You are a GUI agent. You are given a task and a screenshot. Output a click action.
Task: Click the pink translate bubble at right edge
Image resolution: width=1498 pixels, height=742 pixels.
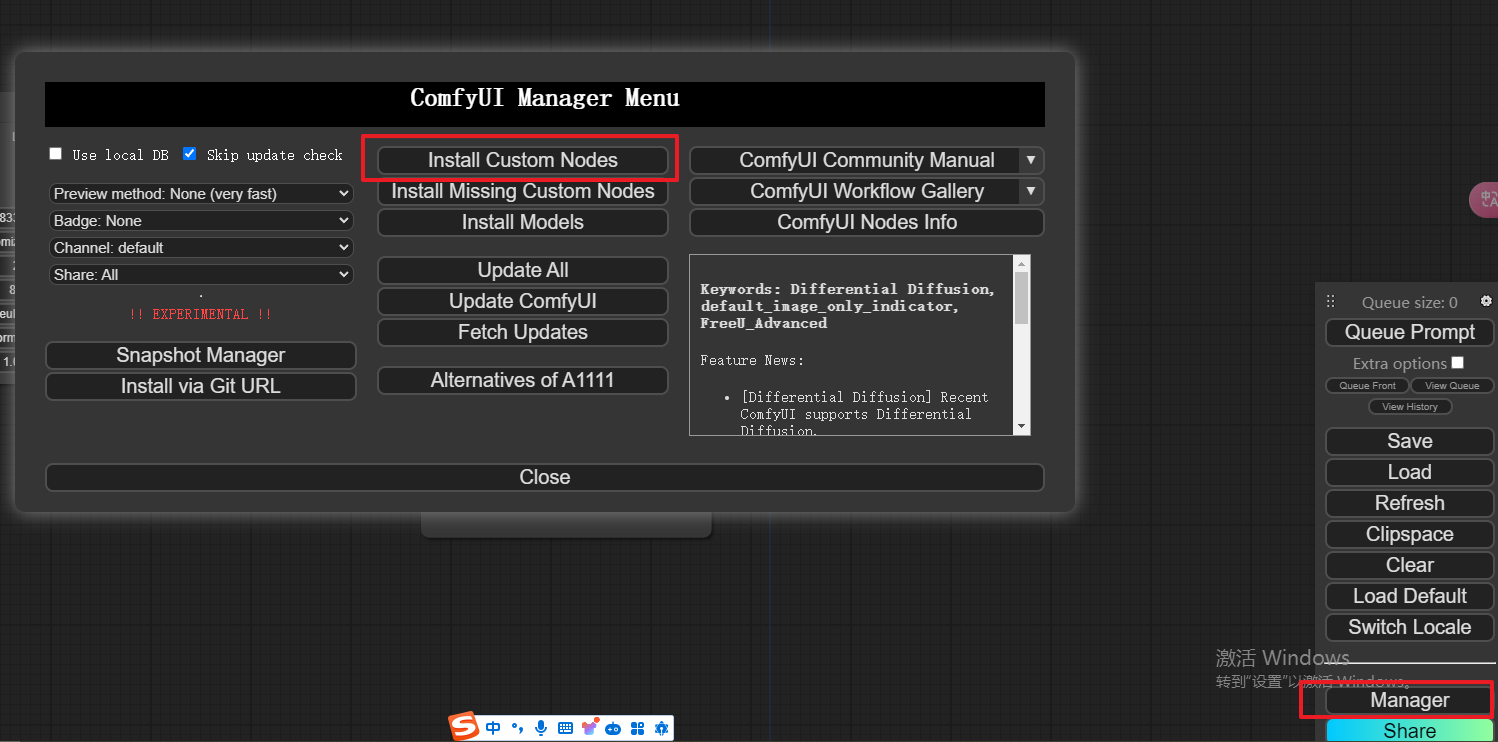point(1484,200)
